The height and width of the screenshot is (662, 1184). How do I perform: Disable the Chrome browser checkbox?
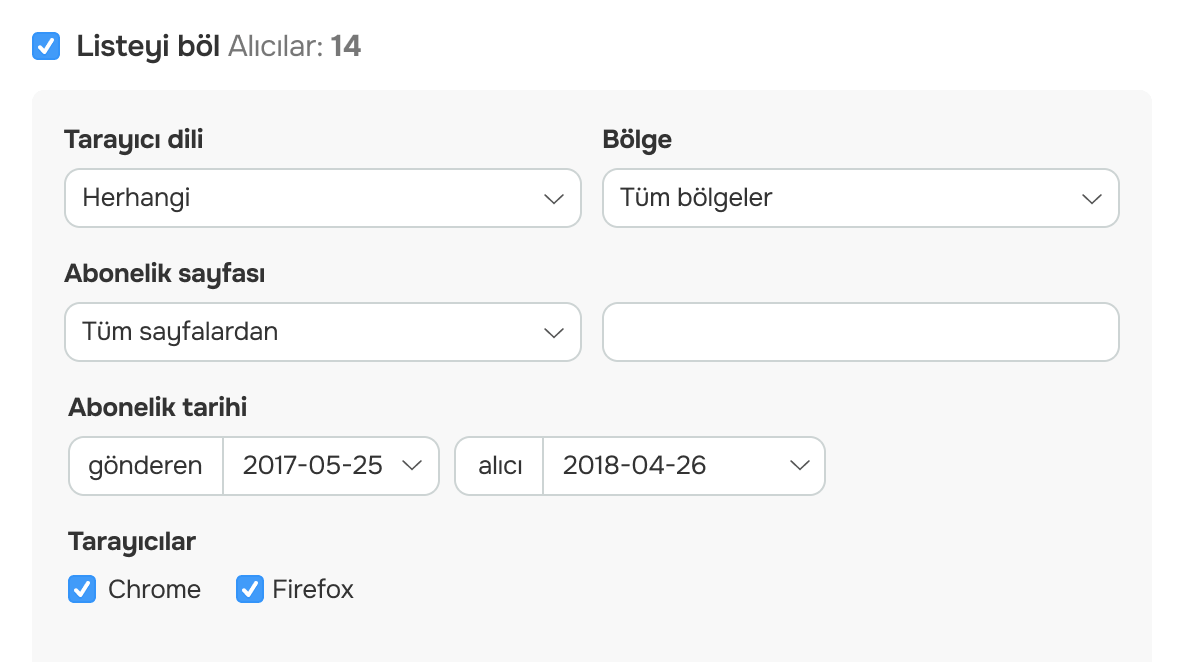tap(81, 589)
